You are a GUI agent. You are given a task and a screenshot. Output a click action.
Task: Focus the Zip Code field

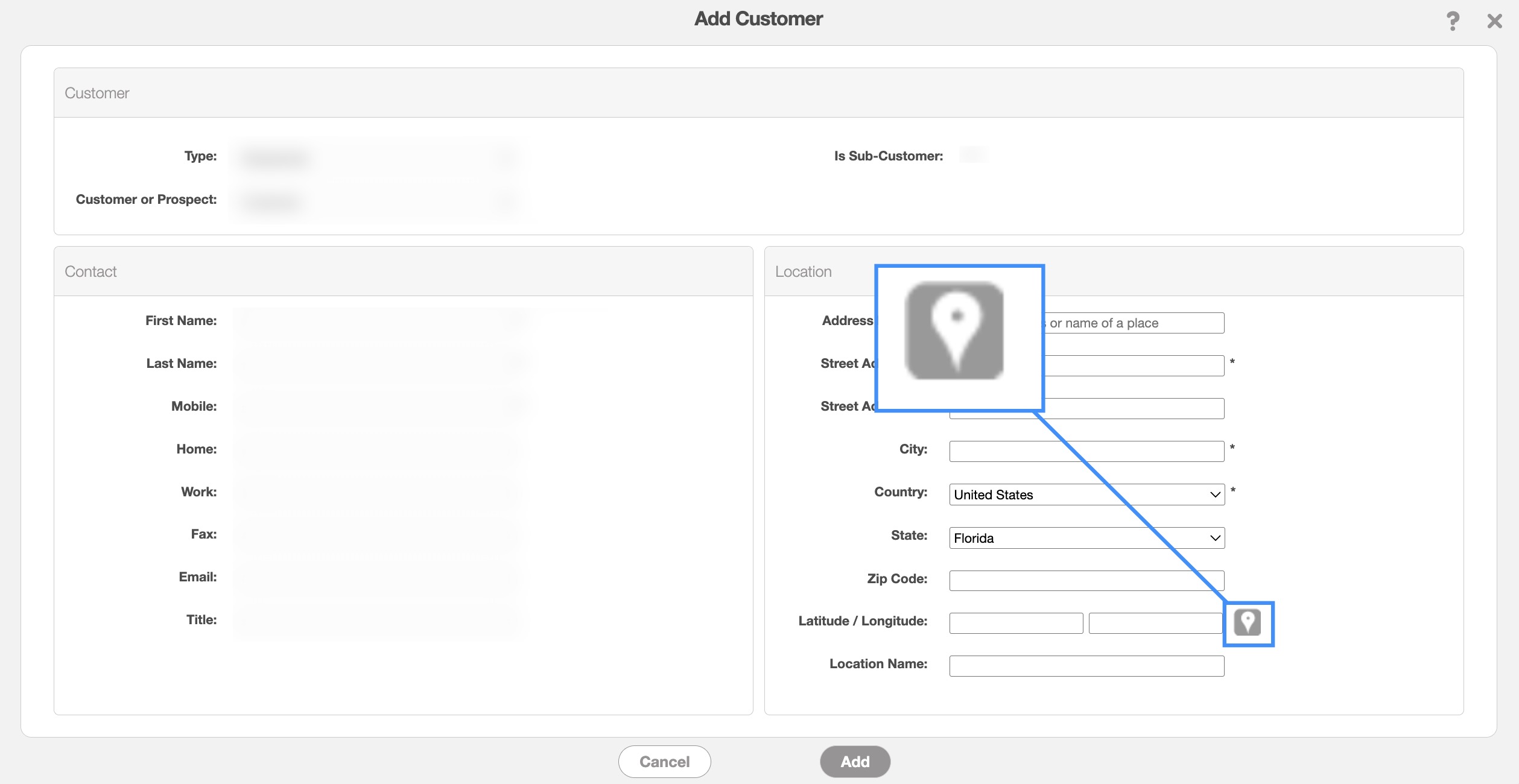coord(1086,581)
